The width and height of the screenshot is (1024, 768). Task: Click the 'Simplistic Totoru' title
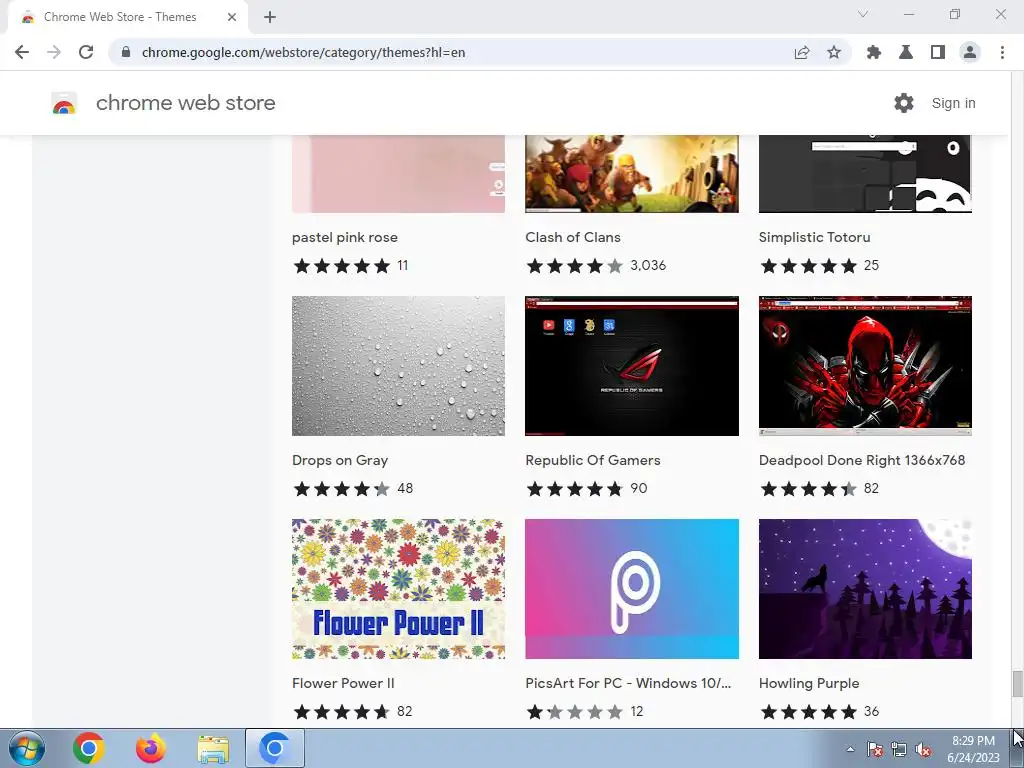(x=814, y=238)
